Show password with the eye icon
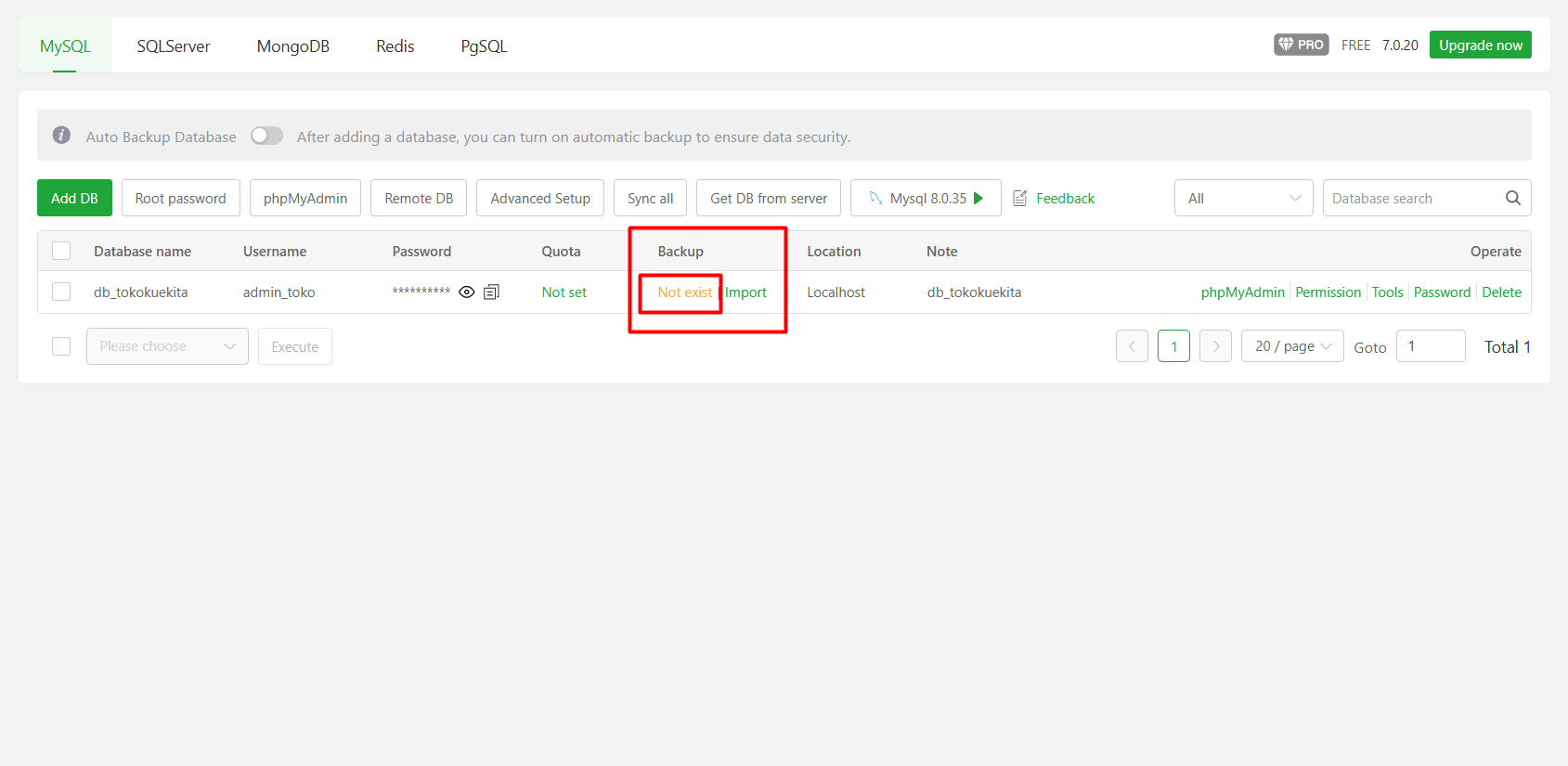 point(467,292)
